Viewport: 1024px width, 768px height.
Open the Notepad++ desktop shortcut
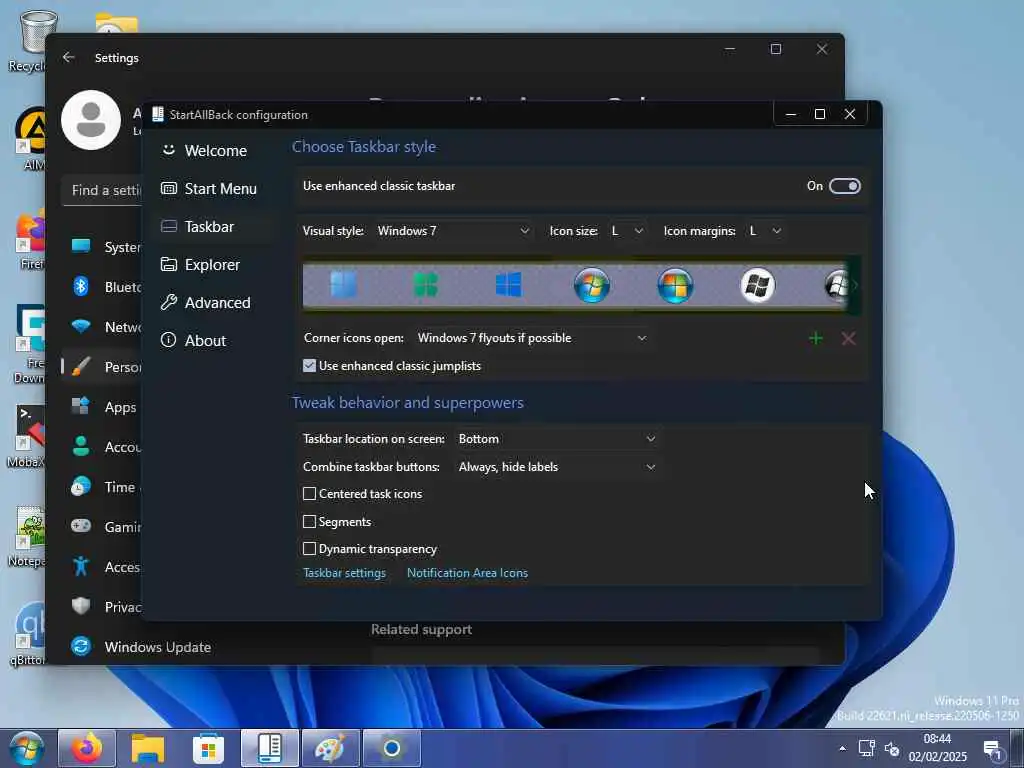click(26, 537)
